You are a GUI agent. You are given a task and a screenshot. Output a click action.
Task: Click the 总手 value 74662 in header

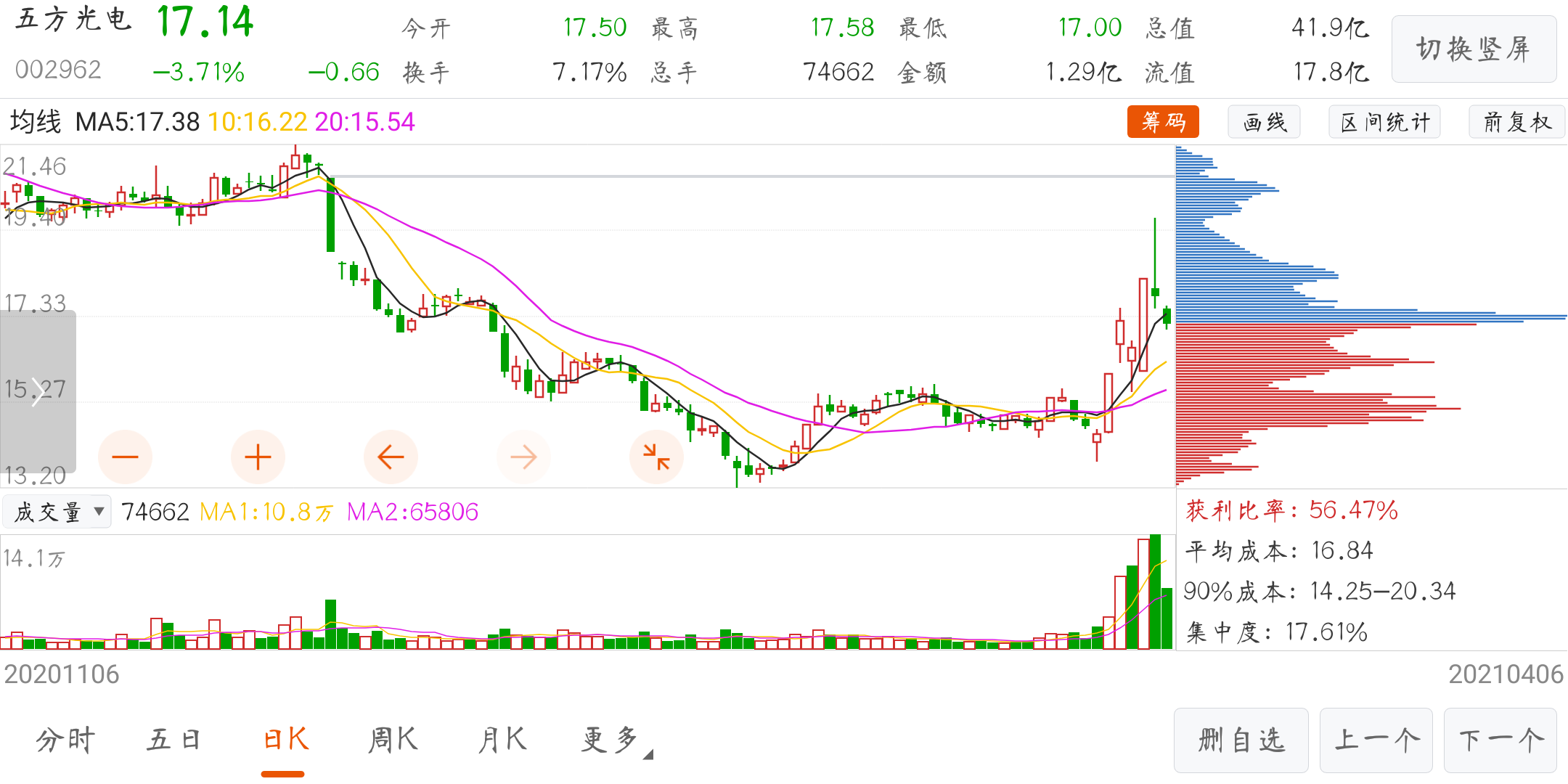[x=838, y=72]
